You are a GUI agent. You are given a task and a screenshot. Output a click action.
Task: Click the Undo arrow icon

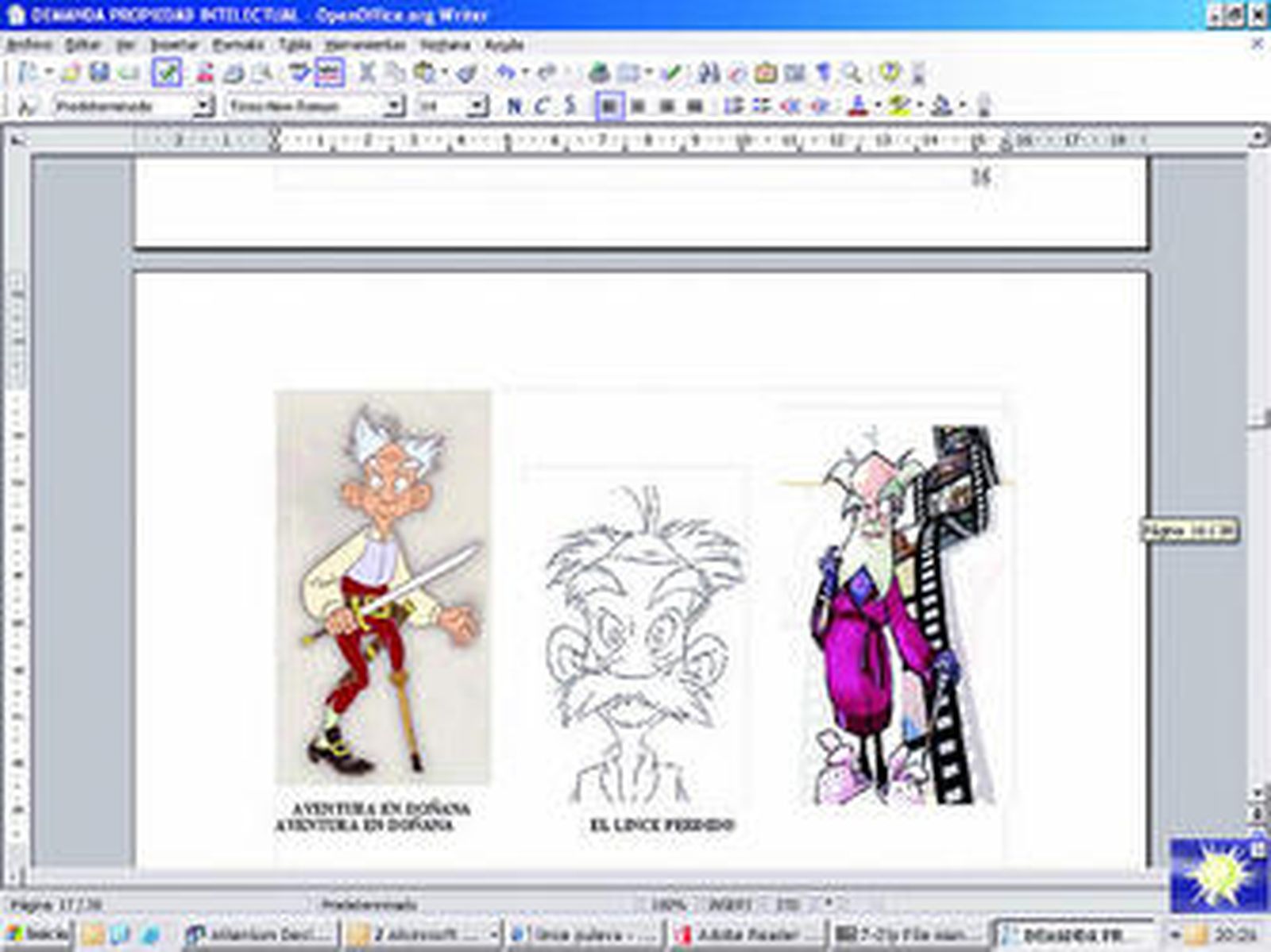(x=504, y=73)
